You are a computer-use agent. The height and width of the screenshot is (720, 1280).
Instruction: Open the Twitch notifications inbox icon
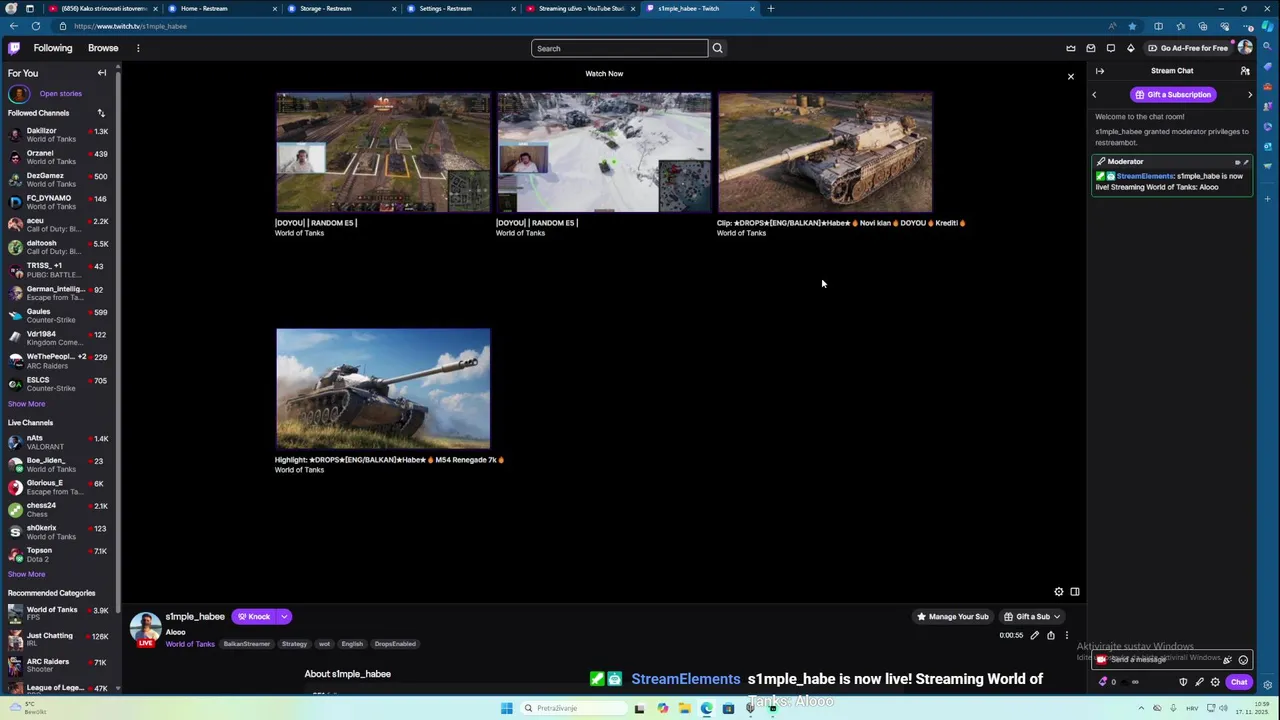[1091, 48]
